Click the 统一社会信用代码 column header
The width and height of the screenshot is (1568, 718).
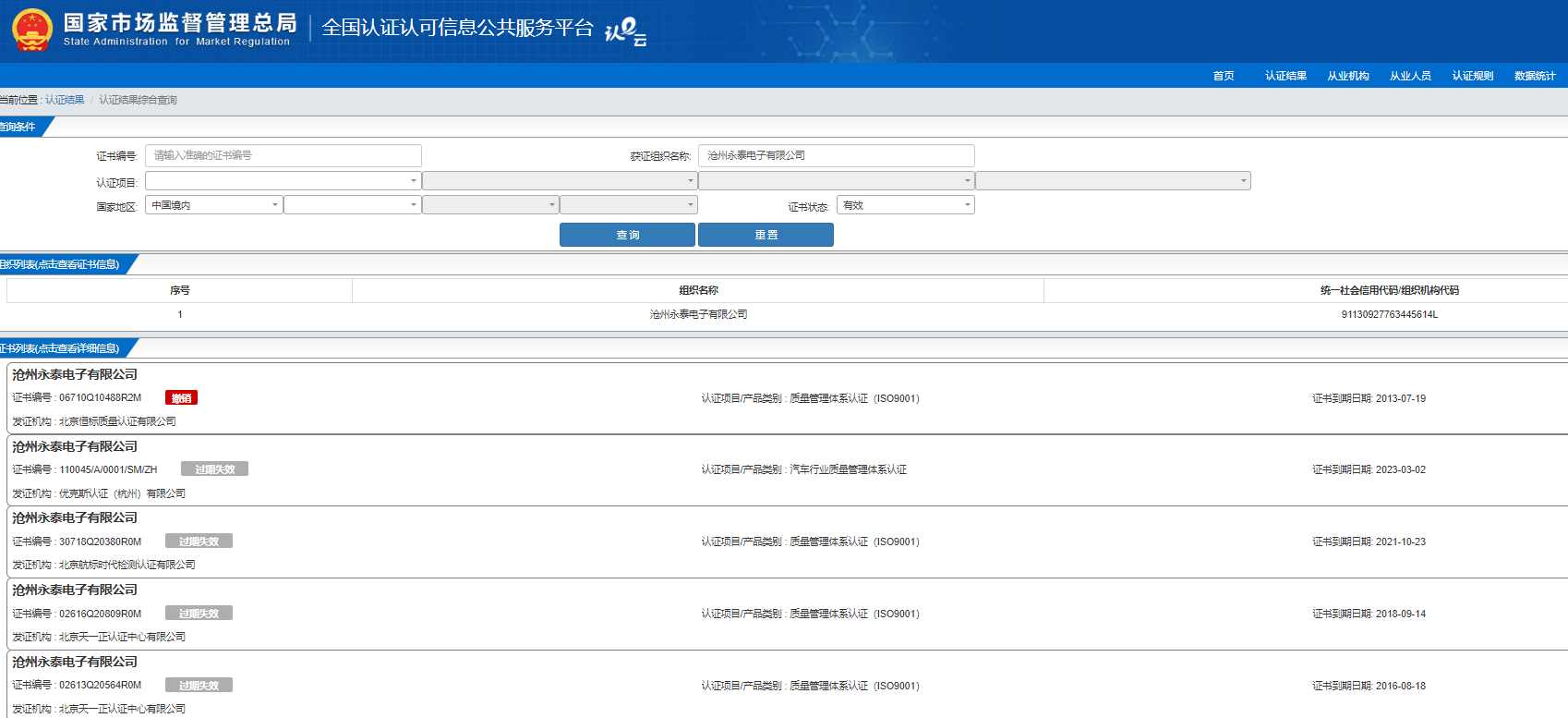pyautogui.click(x=1390, y=290)
